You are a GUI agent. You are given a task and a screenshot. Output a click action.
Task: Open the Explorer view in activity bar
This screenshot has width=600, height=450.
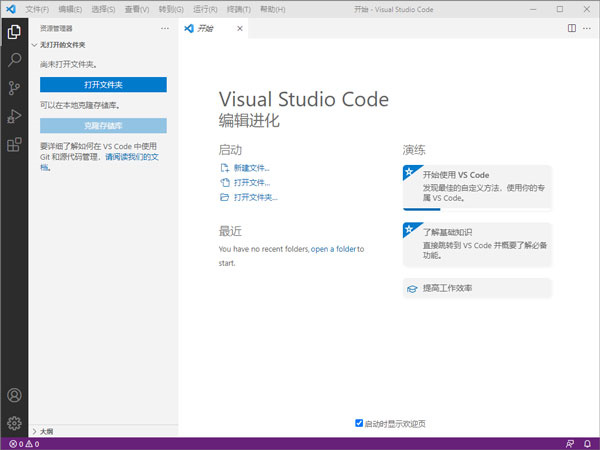tap(14, 31)
